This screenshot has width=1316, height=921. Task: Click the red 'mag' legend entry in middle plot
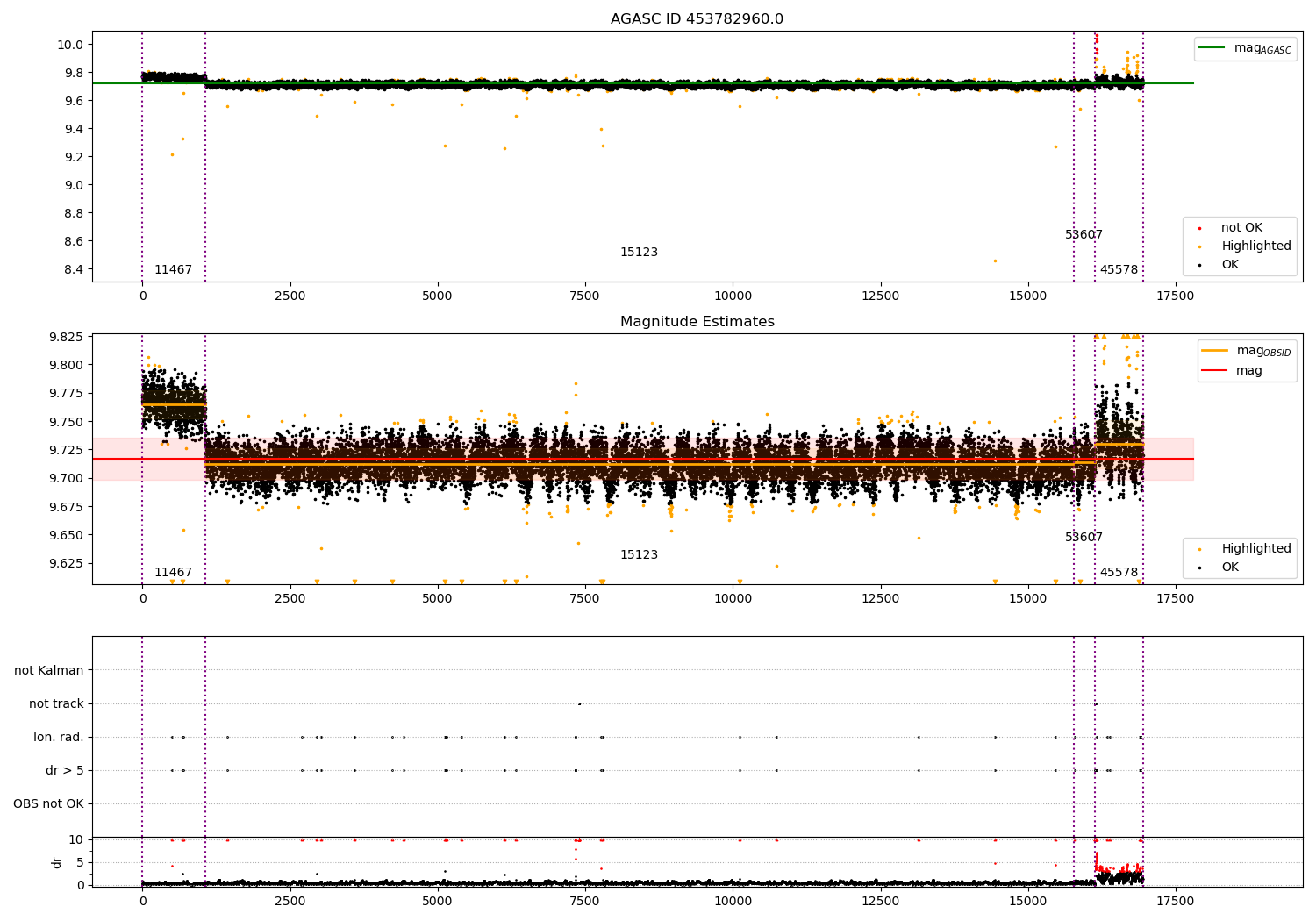pos(1233,371)
